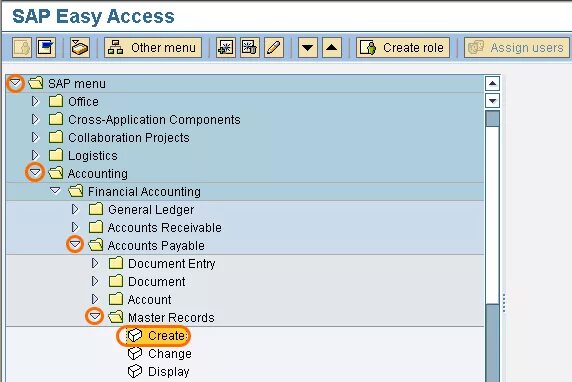Select the Display transaction label
Screen dimensions: 572x382
coord(169,372)
